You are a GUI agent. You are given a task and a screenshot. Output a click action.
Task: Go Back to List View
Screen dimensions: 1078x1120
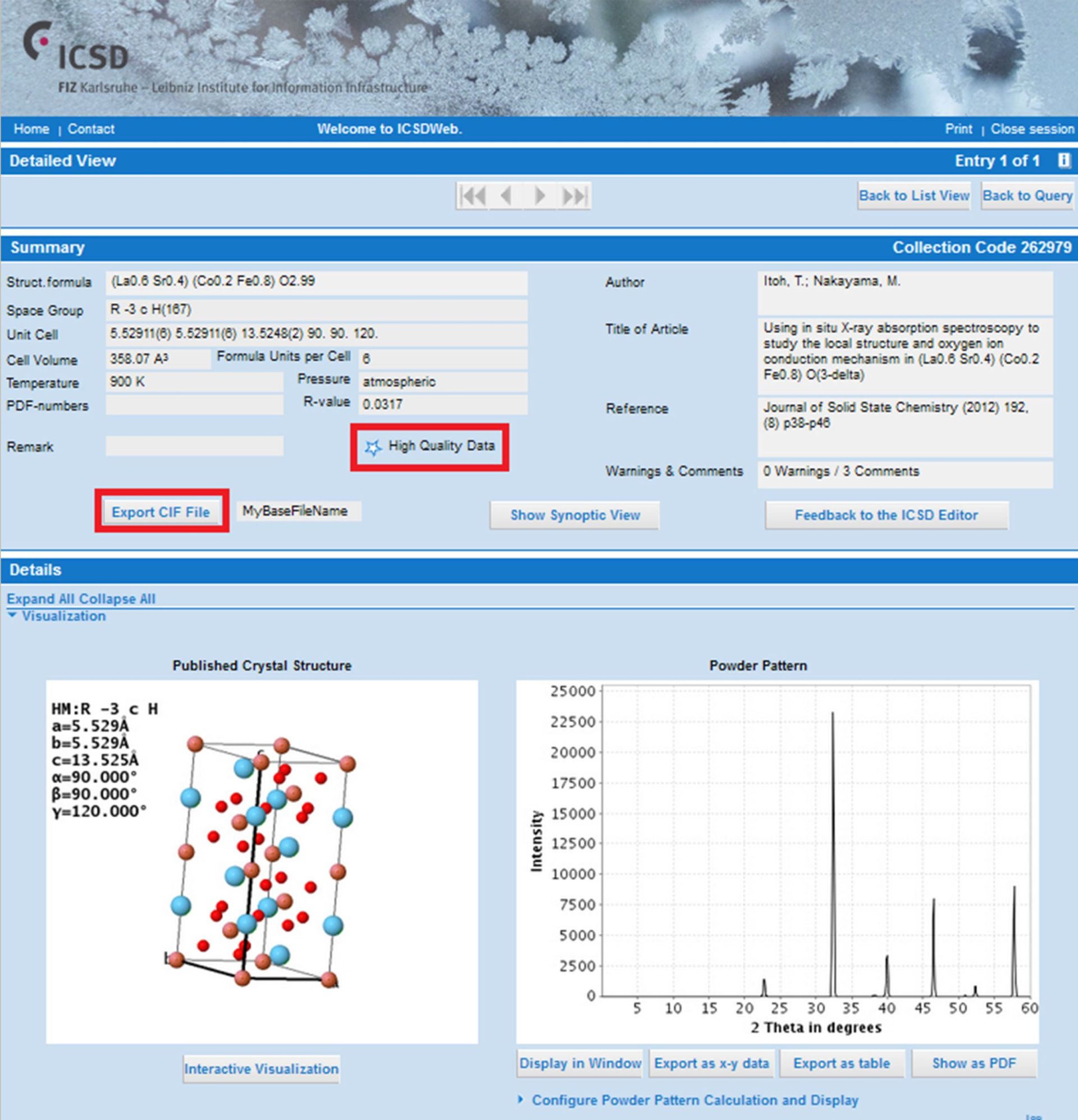point(914,196)
